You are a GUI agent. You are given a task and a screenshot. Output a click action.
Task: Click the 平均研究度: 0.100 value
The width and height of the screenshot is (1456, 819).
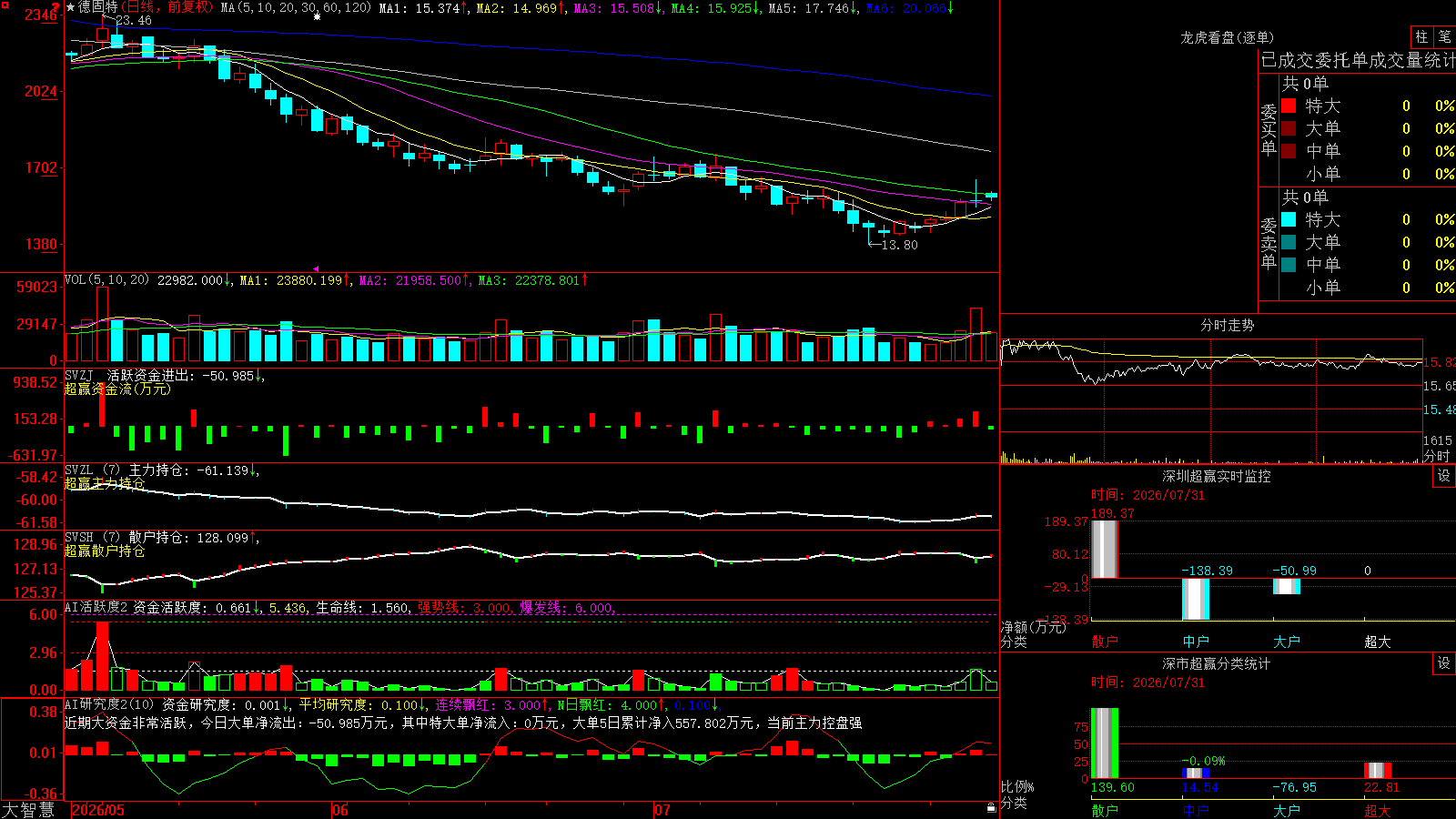[363, 705]
